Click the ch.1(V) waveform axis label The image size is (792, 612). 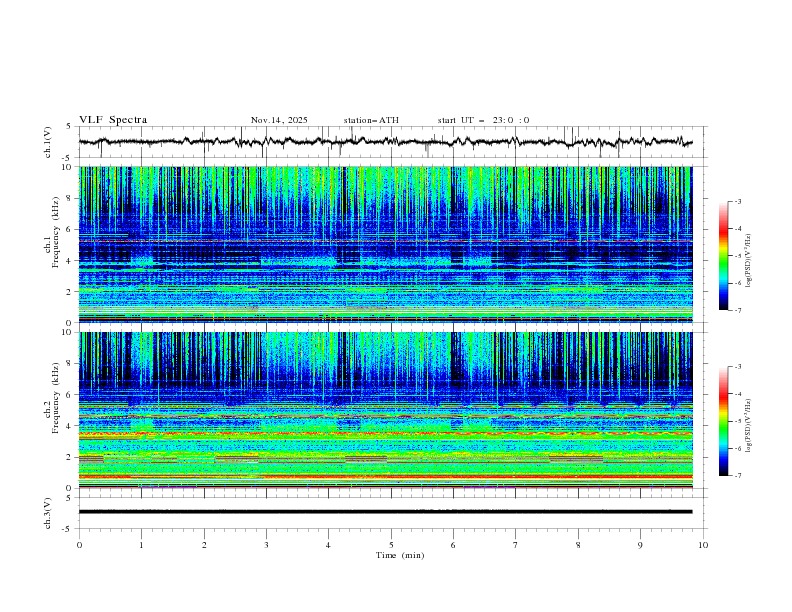(48, 142)
